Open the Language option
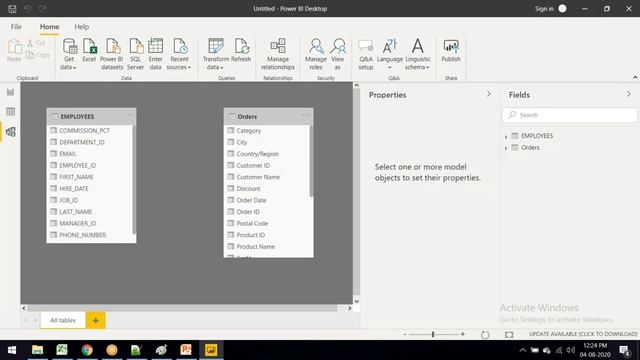This screenshot has width=640, height=360. coord(390,55)
